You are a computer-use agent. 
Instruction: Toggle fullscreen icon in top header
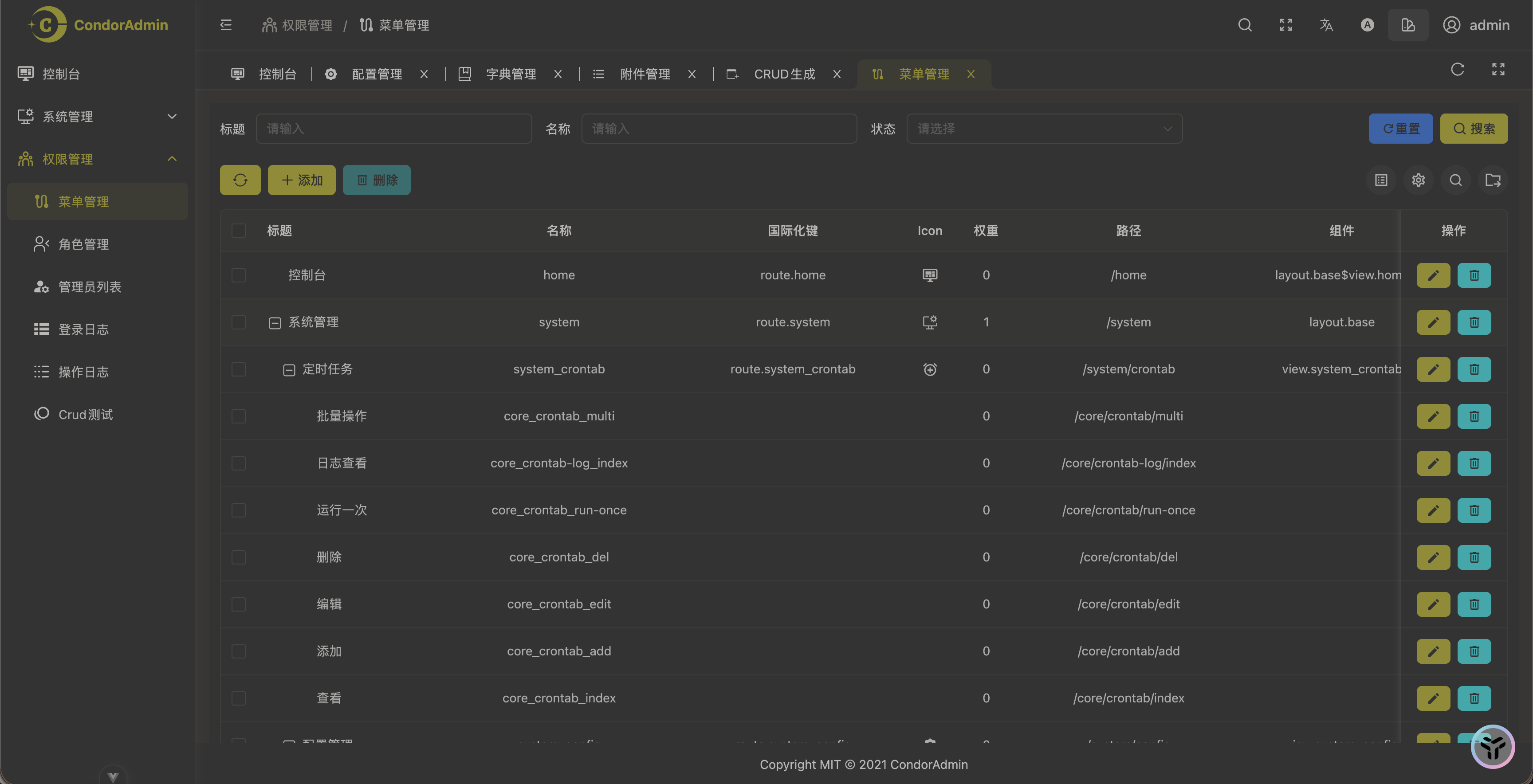pyautogui.click(x=1285, y=25)
